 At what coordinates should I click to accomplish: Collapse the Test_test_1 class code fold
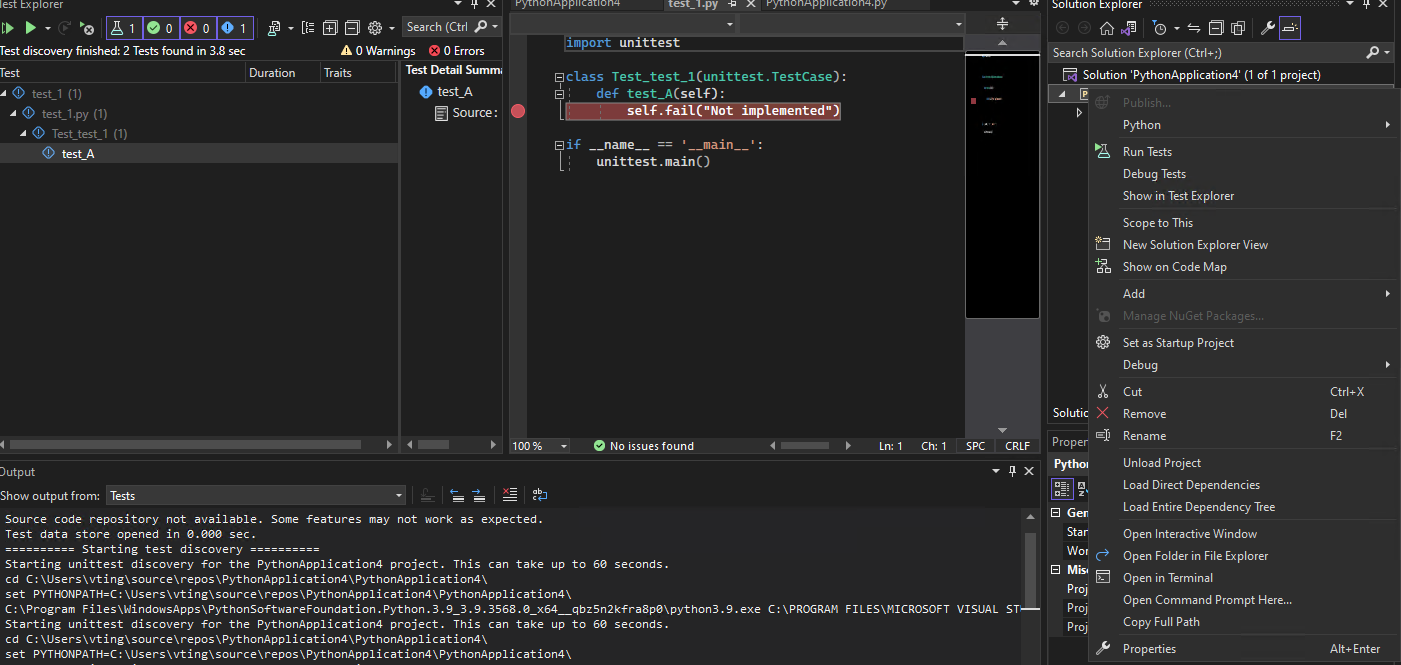(x=560, y=77)
